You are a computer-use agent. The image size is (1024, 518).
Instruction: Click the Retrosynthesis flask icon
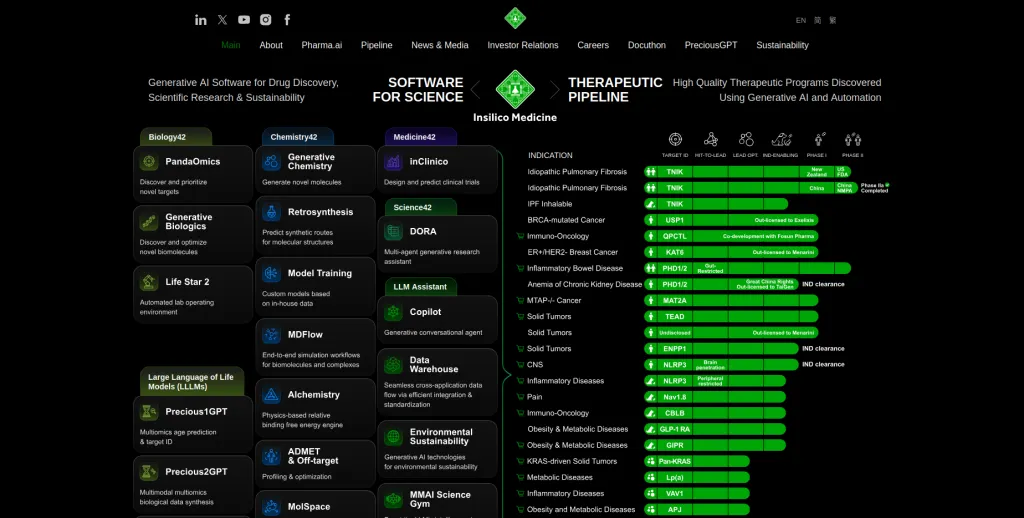coord(271,212)
